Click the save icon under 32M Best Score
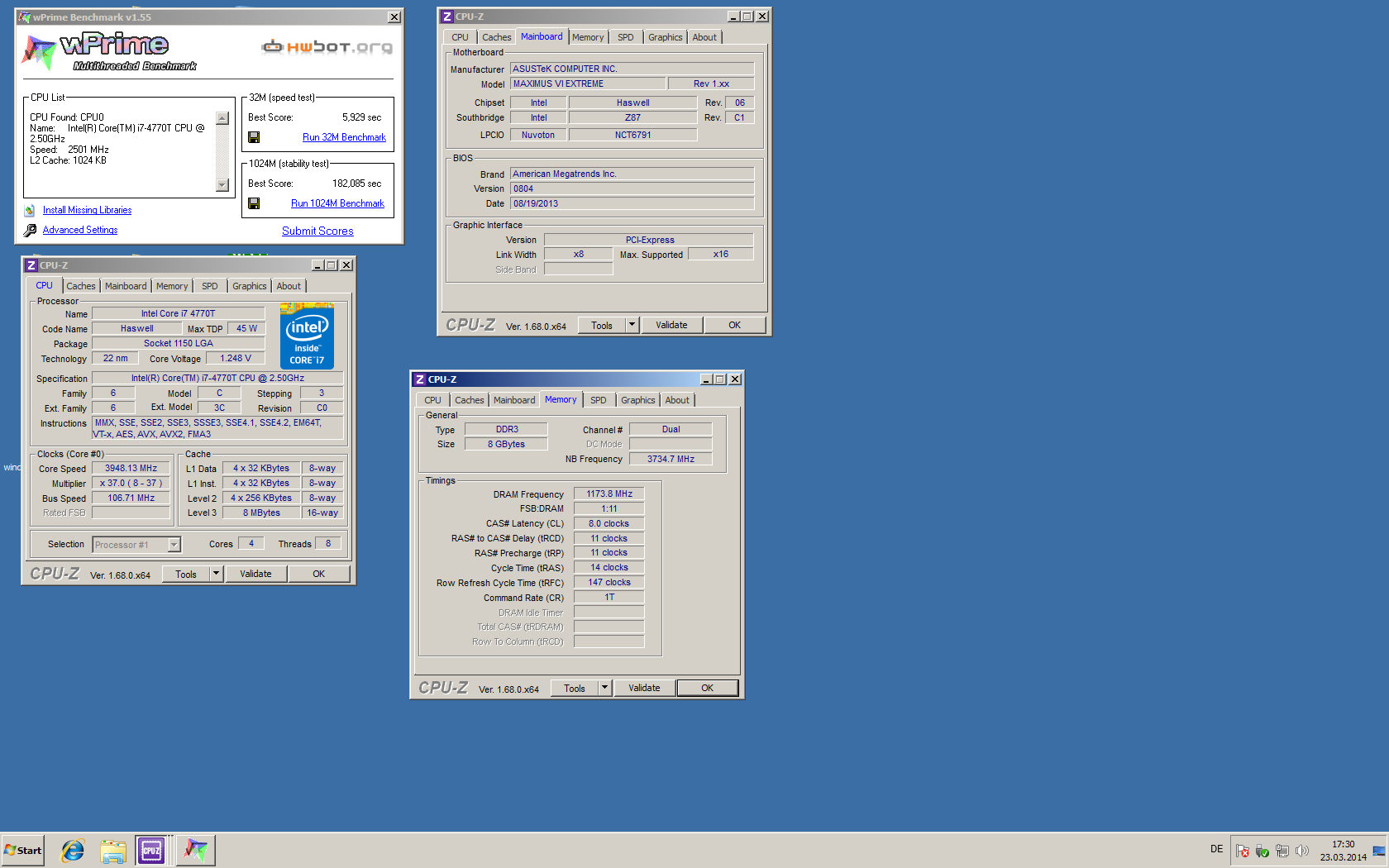Image resolution: width=1389 pixels, height=868 pixels. pos(254,137)
